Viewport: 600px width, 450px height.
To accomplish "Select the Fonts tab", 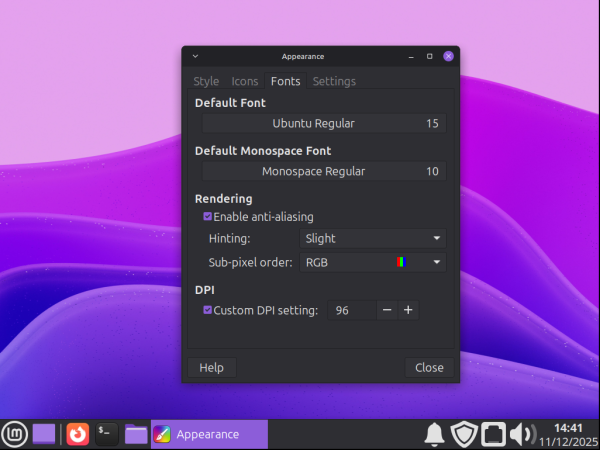I will pyautogui.click(x=285, y=81).
